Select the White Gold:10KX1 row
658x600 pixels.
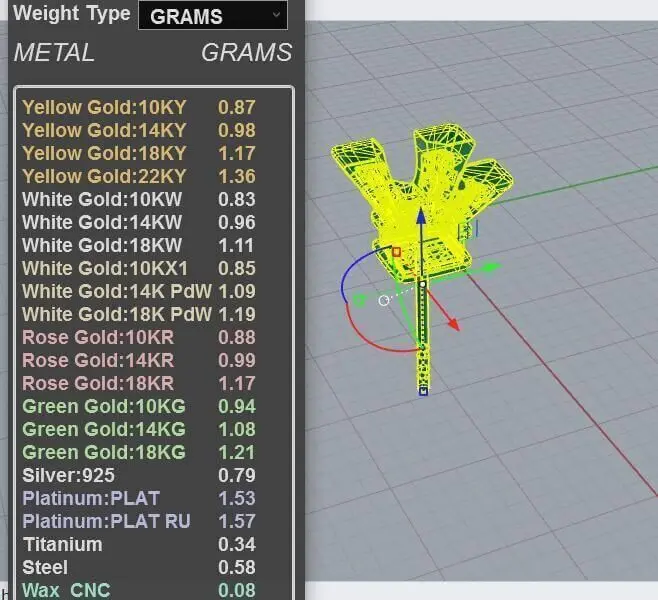[139, 269]
